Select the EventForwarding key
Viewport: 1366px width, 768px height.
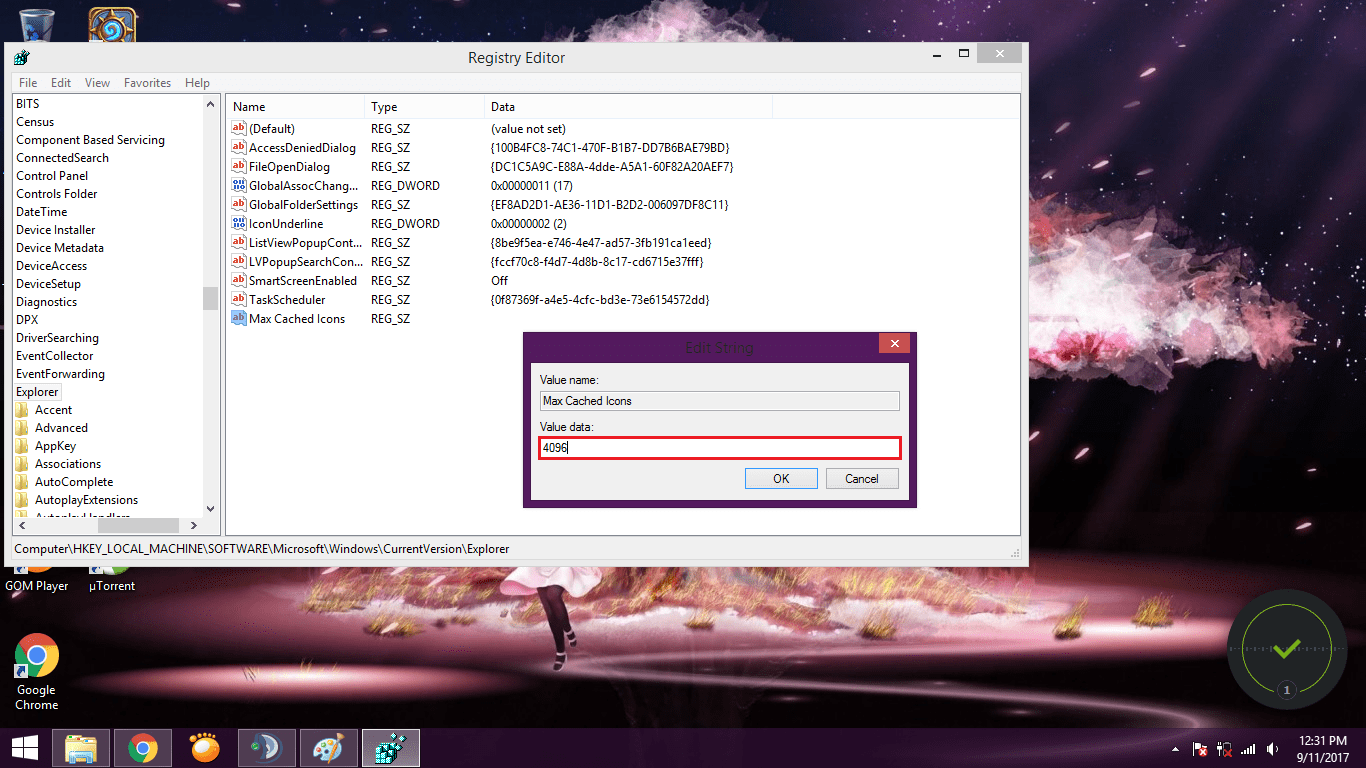60,374
